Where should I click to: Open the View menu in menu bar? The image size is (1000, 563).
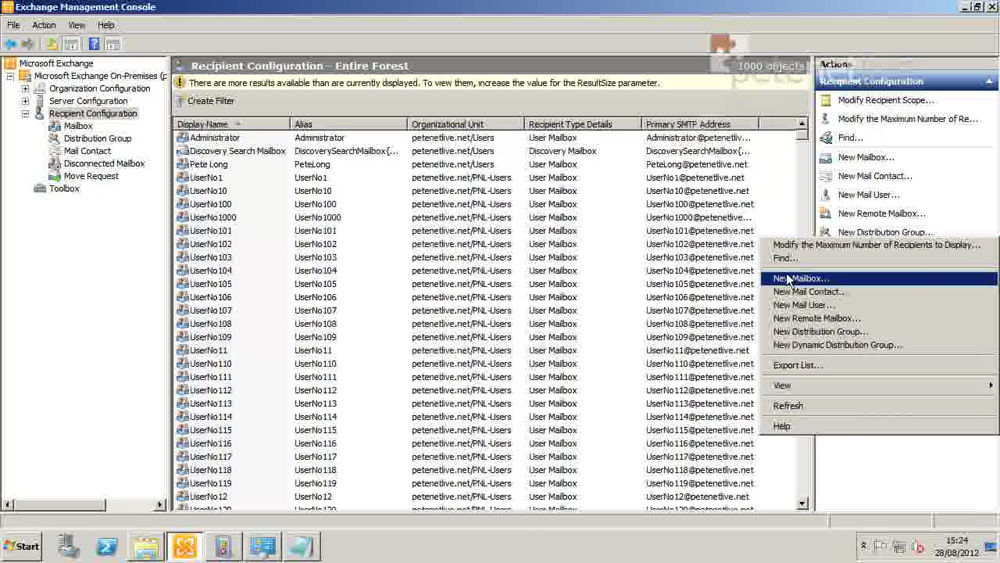(x=77, y=25)
